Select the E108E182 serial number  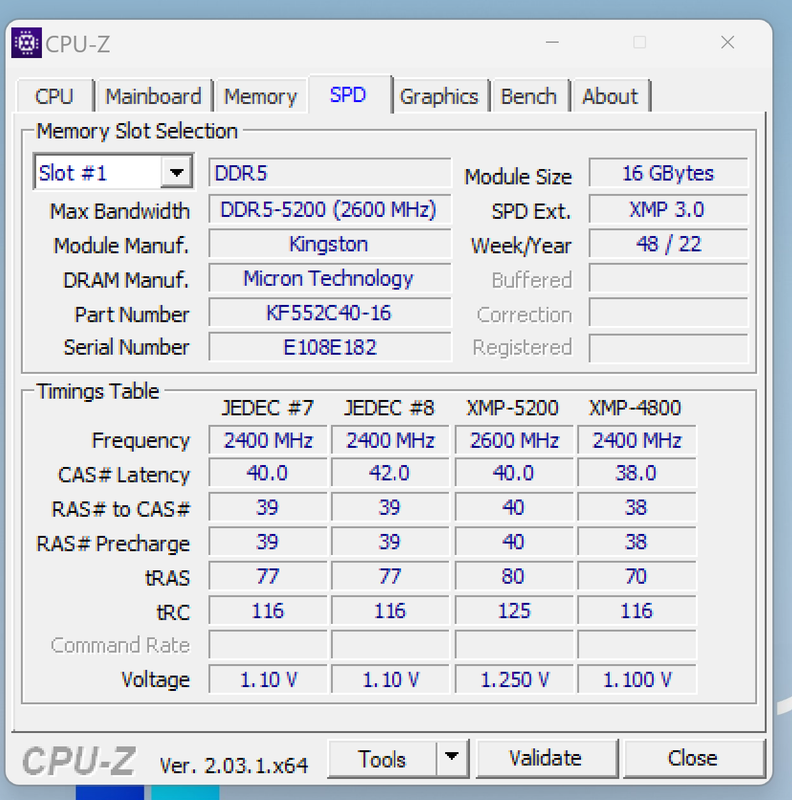[330, 347]
